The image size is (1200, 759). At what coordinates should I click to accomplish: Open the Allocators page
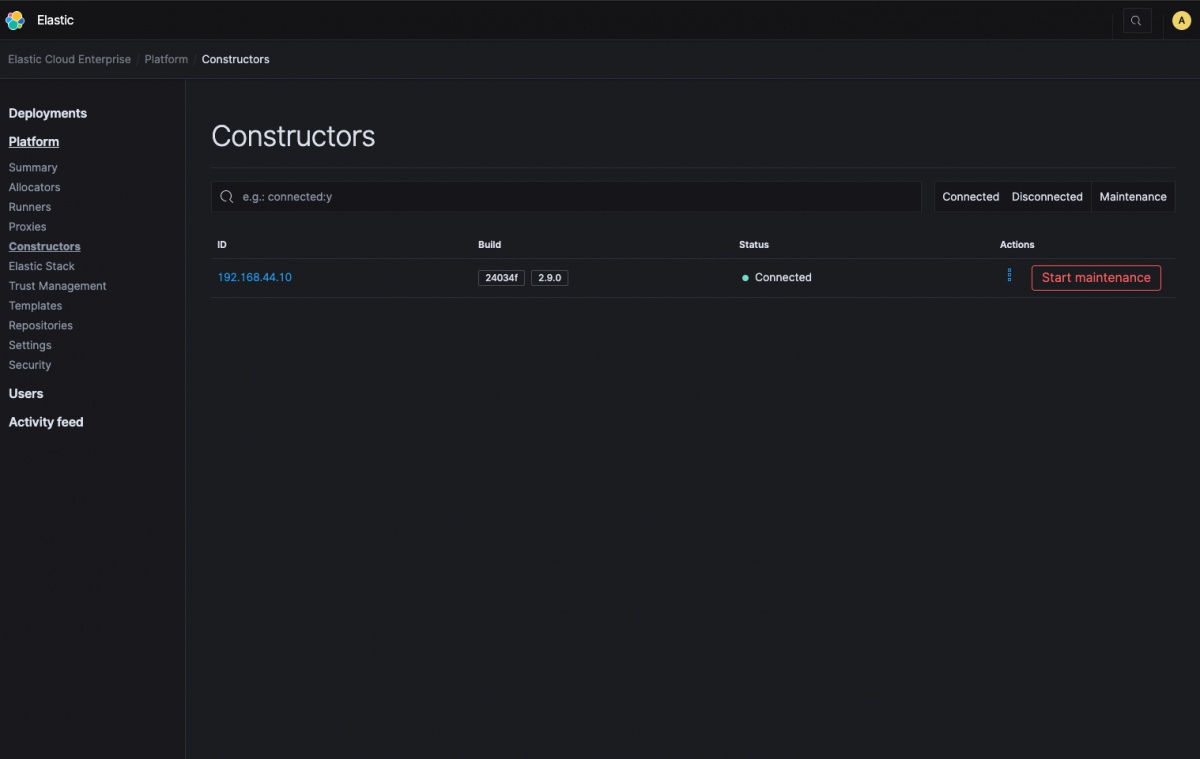pos(34,187)
